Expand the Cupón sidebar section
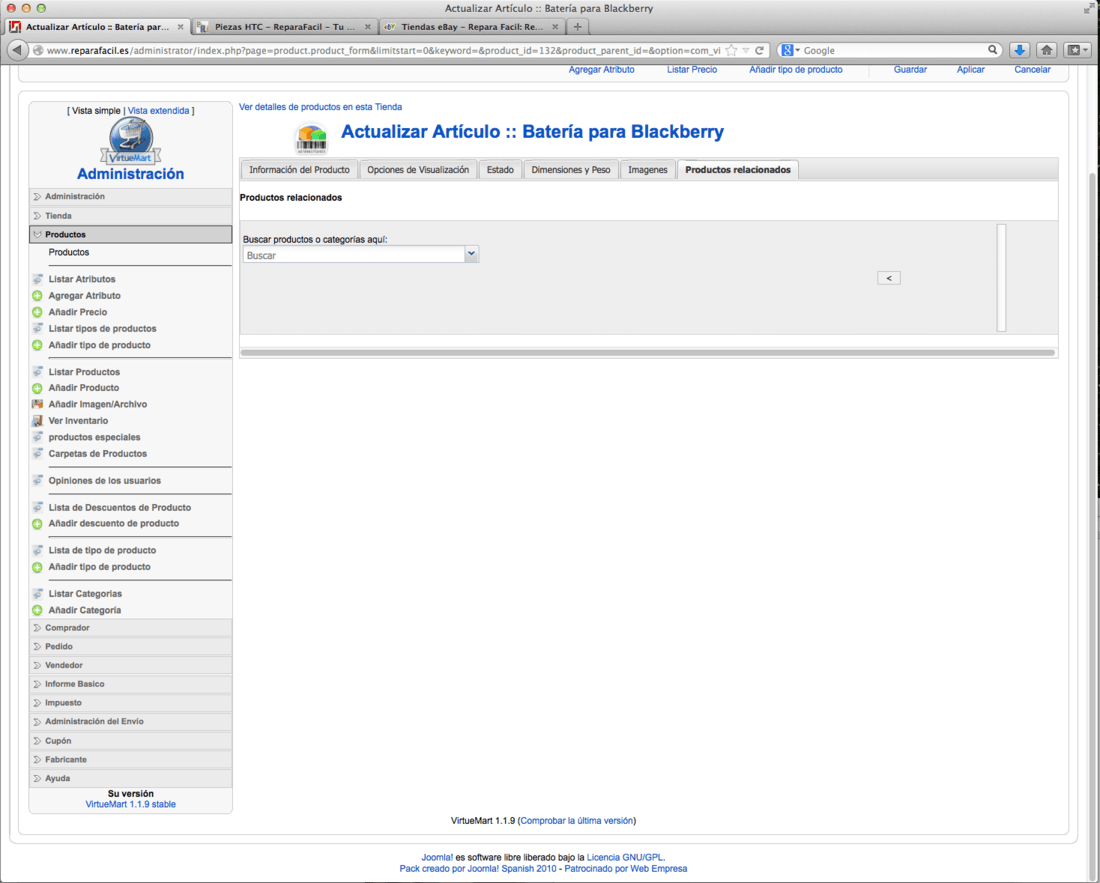Screen dimensions: 1100x883 click(130, 741)
